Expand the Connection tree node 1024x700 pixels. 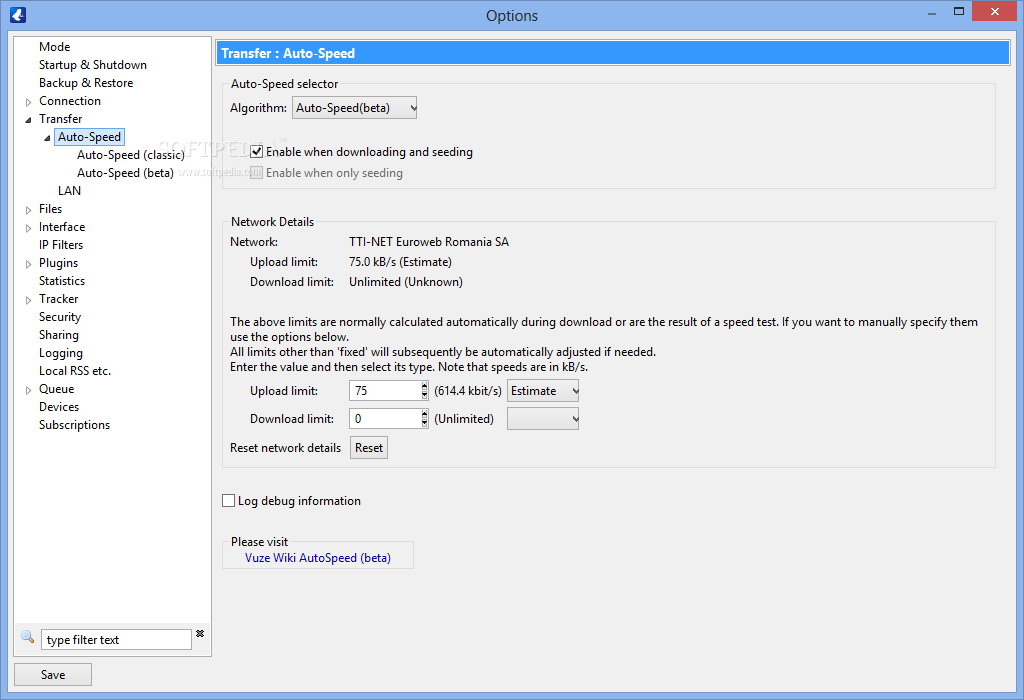[x=28, y=102]
